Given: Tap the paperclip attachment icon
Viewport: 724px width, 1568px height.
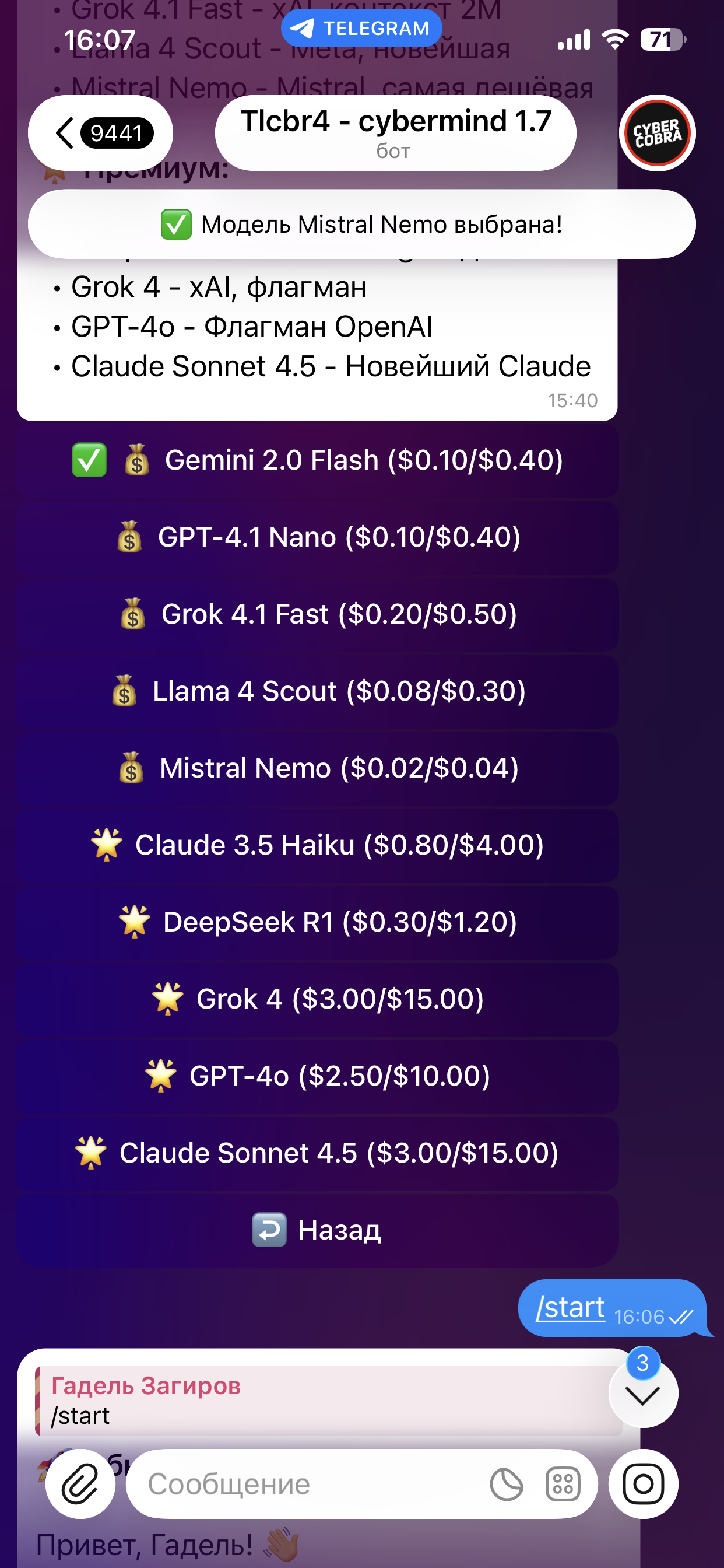Looking at the screenshot, I should [x=80, y=1485].
